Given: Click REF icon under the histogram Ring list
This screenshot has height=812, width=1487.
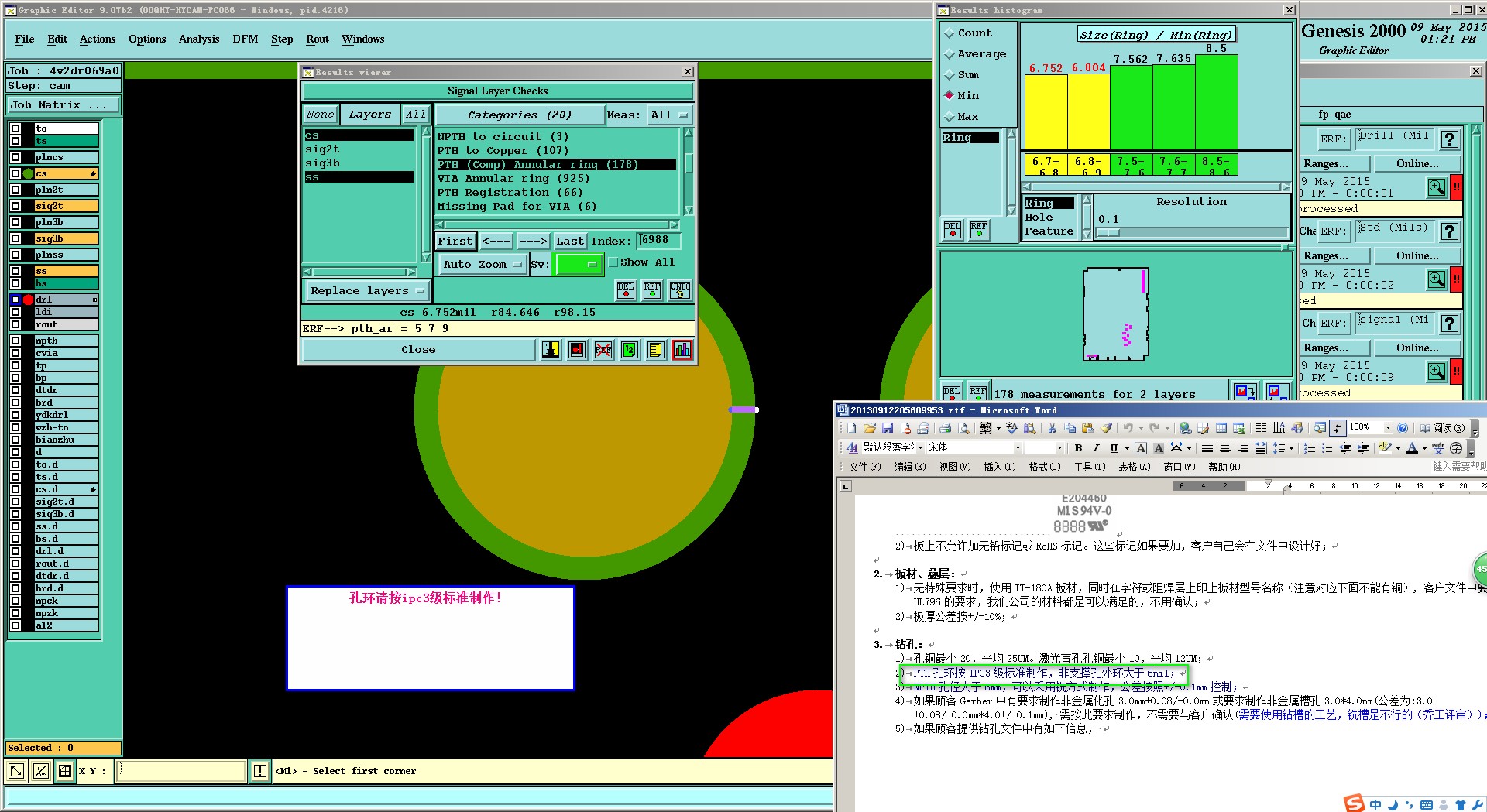Looking at the screenshot, I should point(979,230).
